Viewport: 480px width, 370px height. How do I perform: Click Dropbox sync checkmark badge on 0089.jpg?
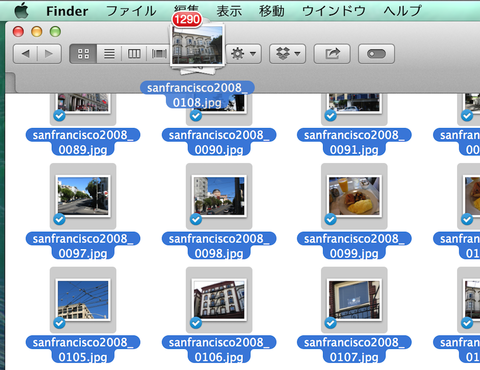(x=59, y=116)
